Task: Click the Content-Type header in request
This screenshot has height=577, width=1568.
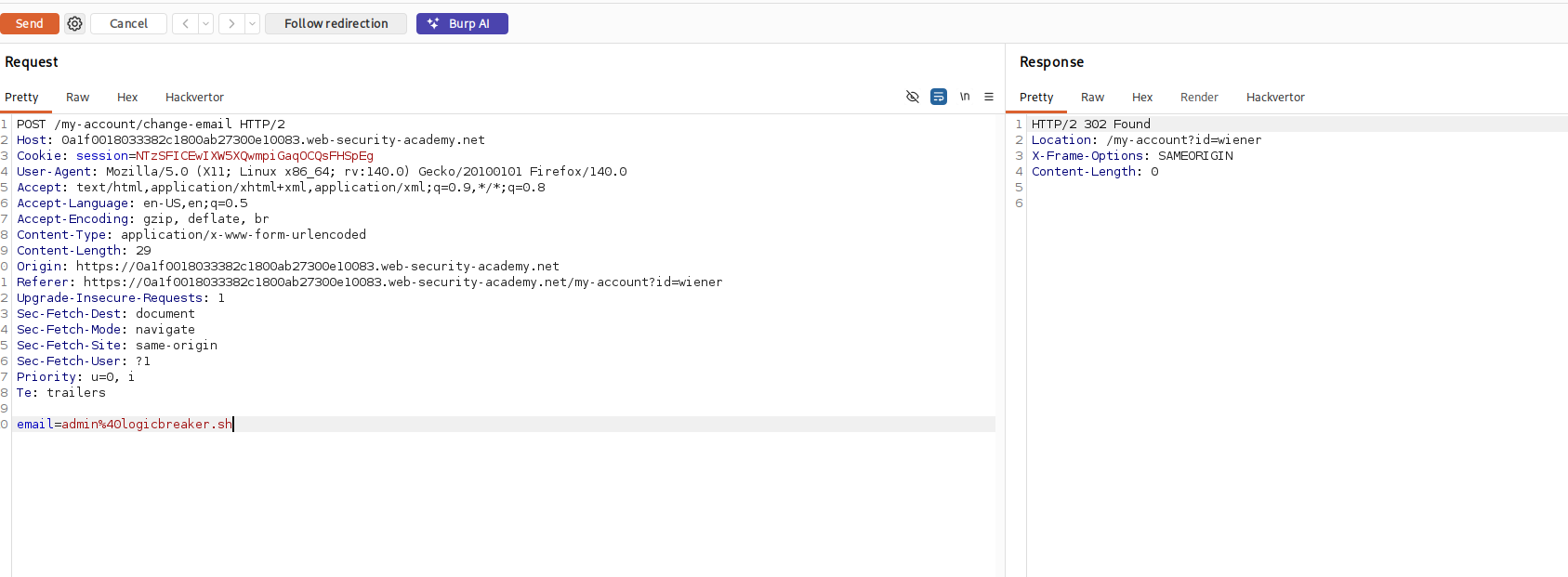Action: tap(191, 234)
